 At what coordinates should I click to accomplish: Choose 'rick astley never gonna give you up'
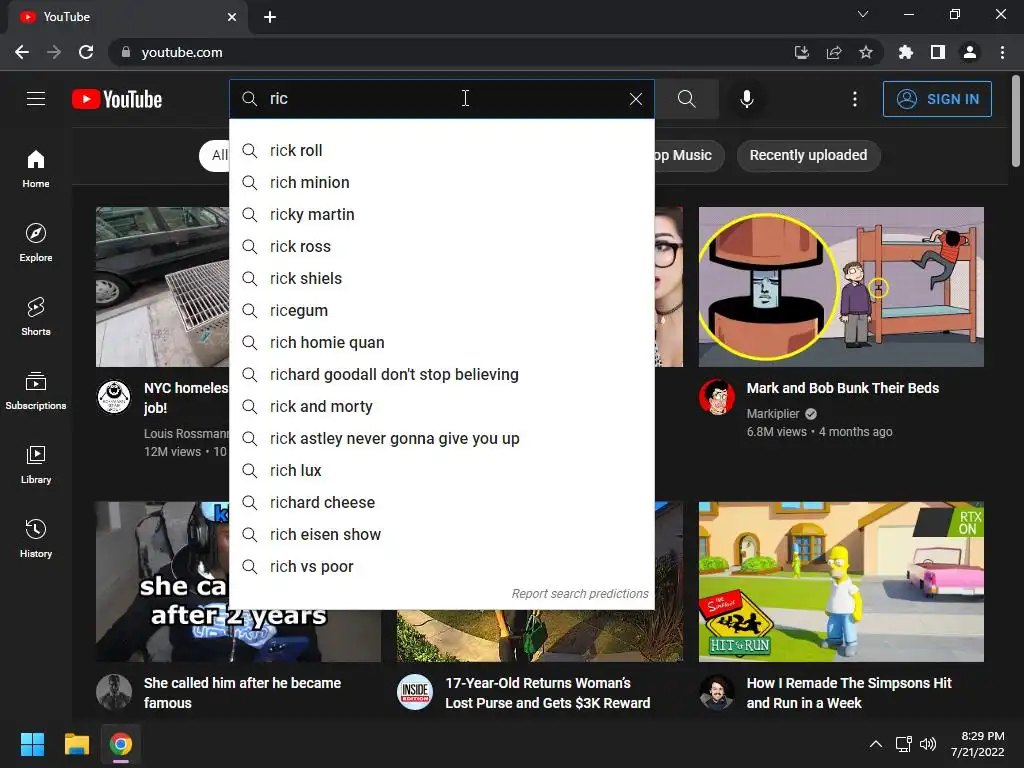442,439
